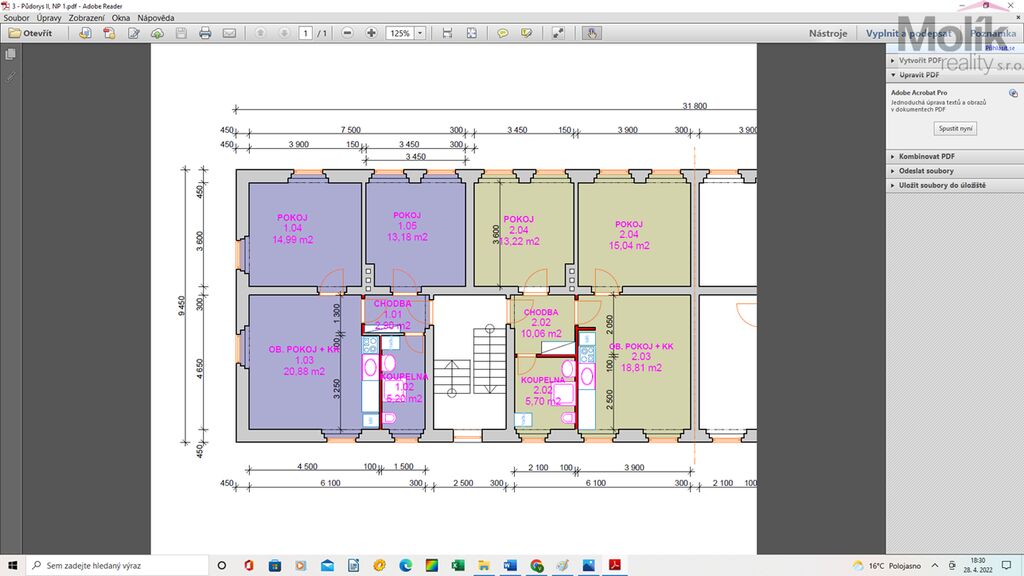Click the print icon in toolbar
The height and width of the screenshot is (576, 1024).
205,33
